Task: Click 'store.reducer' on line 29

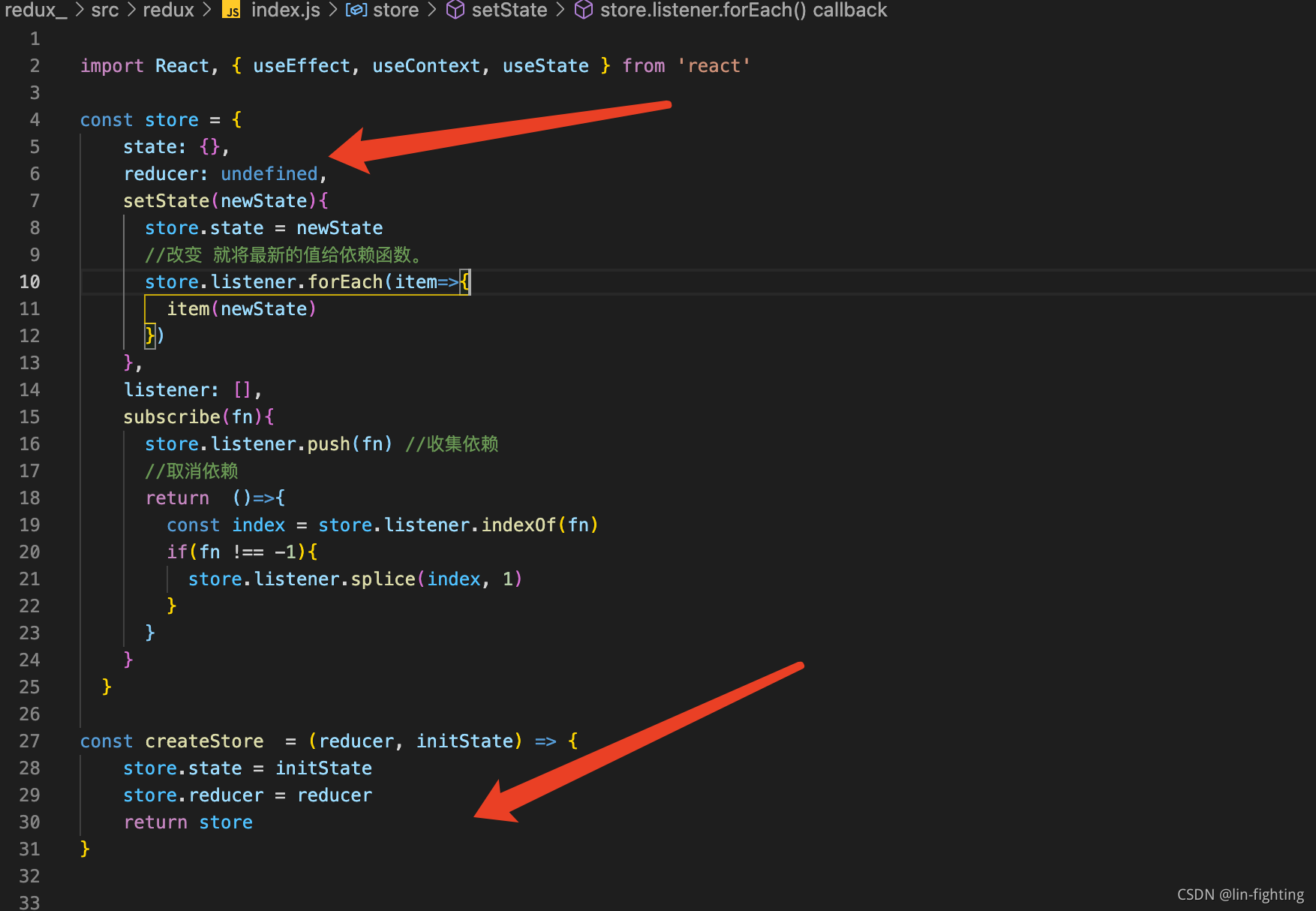Action: [x=194, y=795]
